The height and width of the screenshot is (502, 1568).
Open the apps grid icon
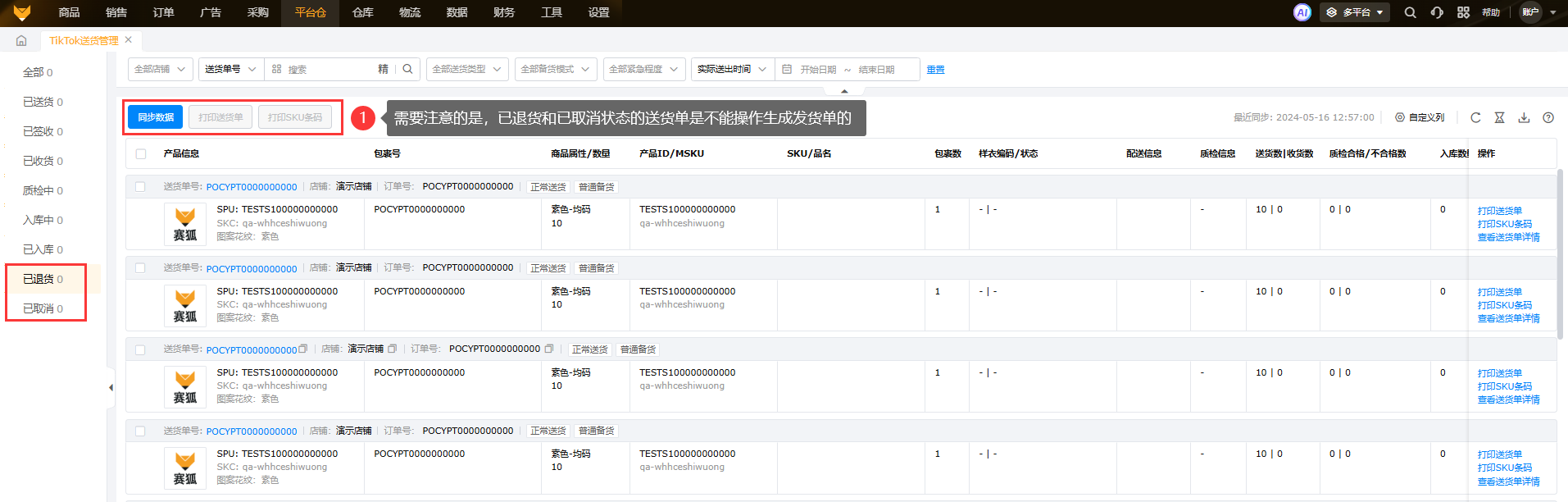1463,12
